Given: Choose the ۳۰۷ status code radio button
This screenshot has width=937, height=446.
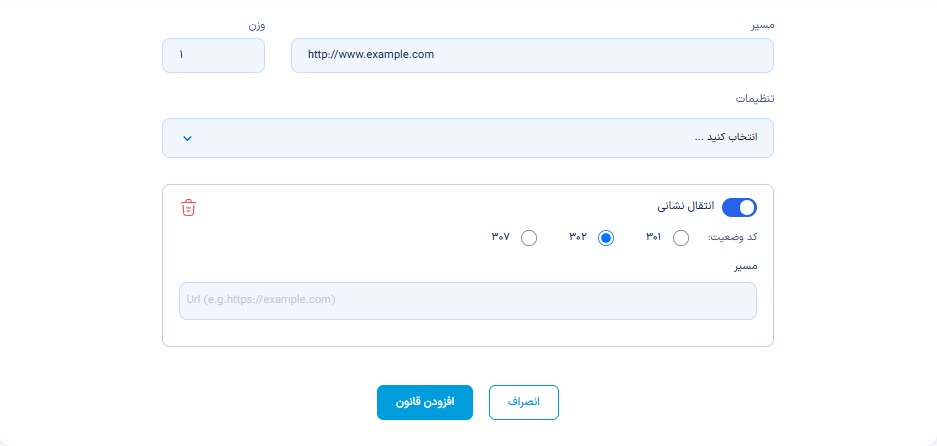Looking at the screenshot, I should (x=529, y=239).
